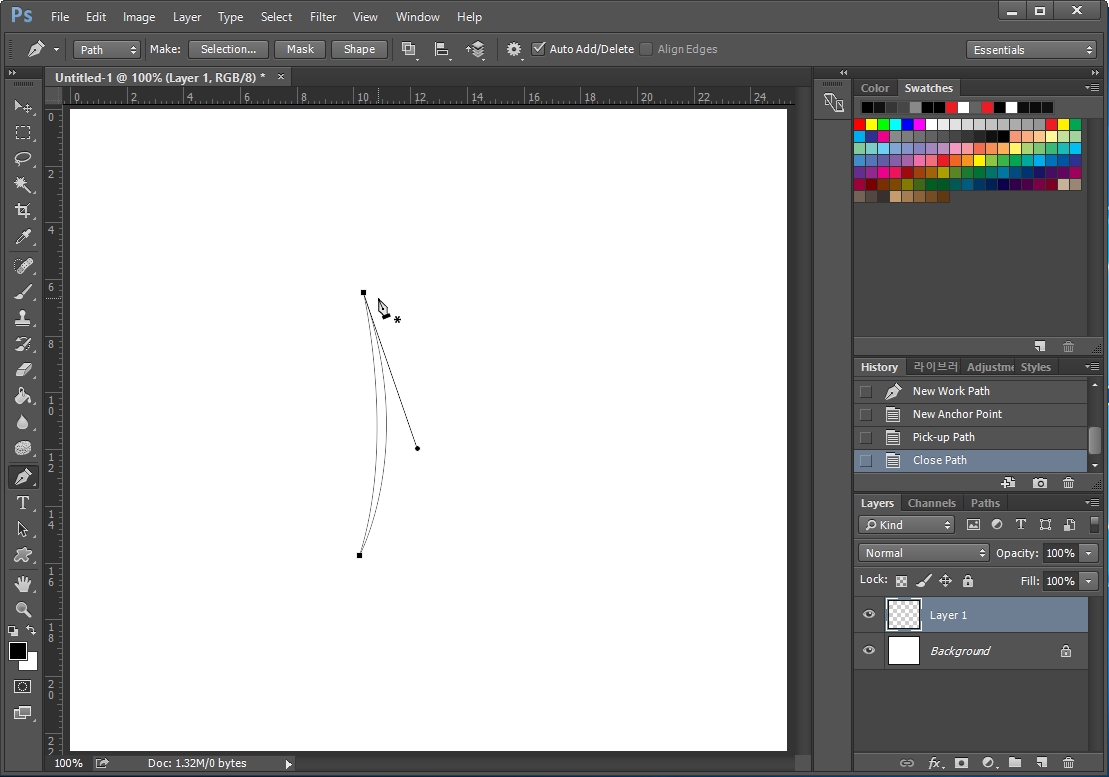Open tool preset picker arrow
The width and height of the screenshot is (1109, 777).
[x=57, y=49]
